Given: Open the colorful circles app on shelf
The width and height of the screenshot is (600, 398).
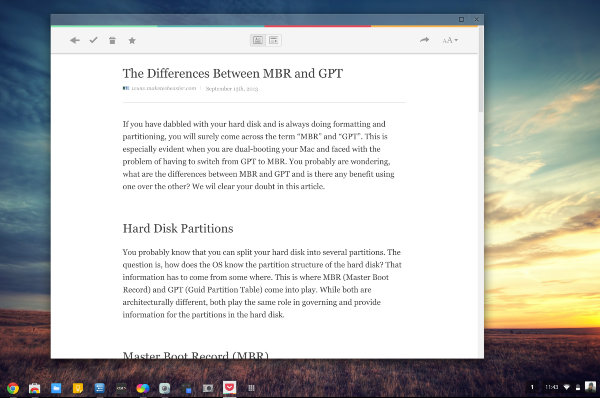Looking at the screenshot, I should coord(143,388).
